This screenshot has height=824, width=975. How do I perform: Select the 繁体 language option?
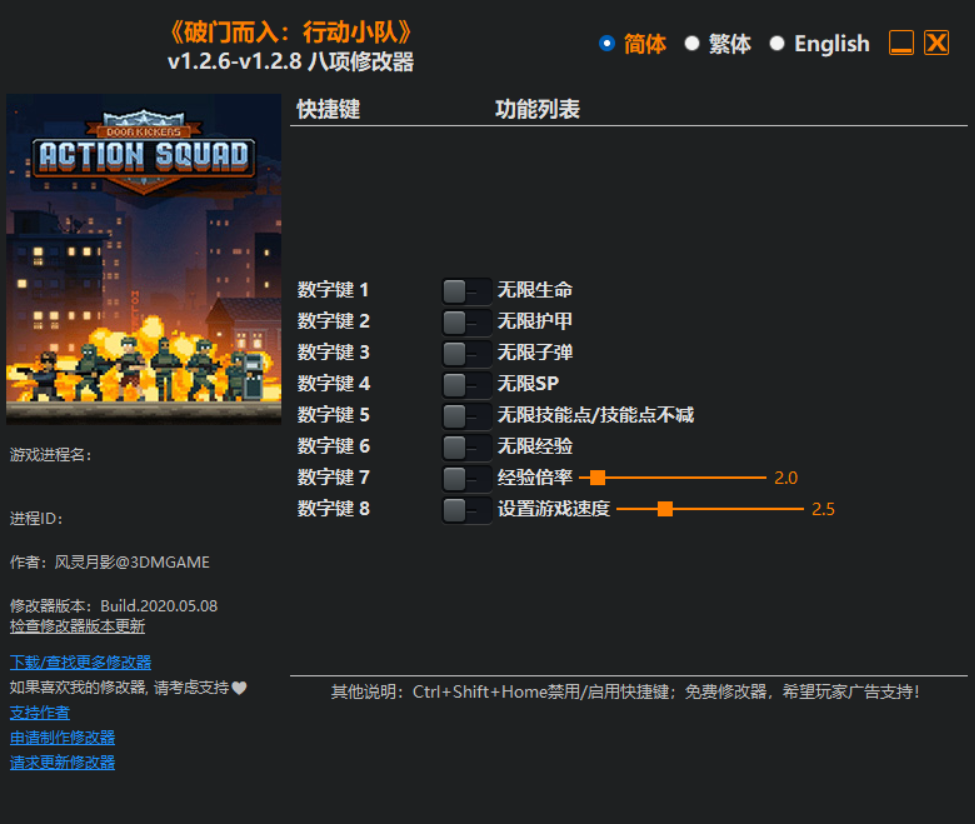692,44
